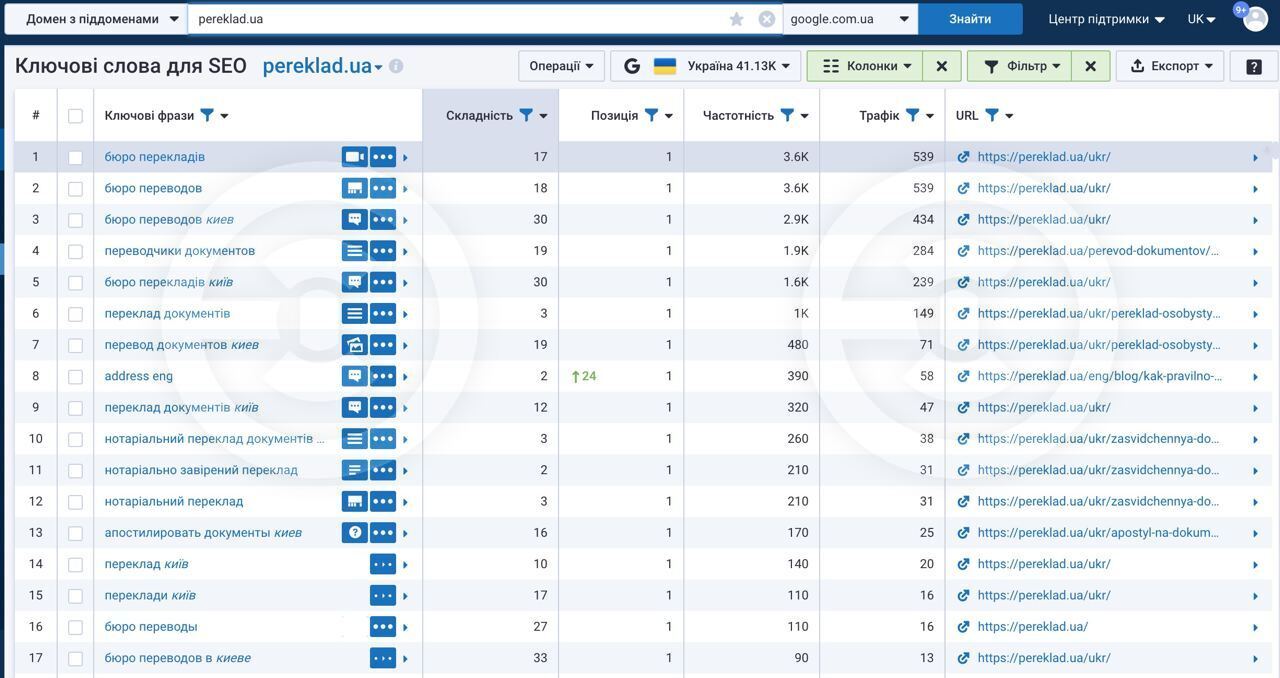Click the Знайти button
Image resolution: width=1280 pixels, height=678 pixels.
[x=970, y=19]
